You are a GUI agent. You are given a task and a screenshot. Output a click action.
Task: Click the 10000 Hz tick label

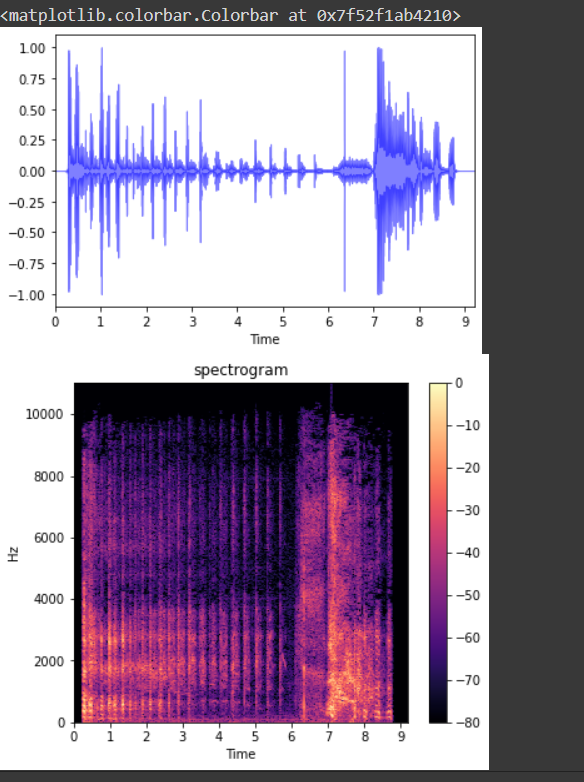point(44,414)
